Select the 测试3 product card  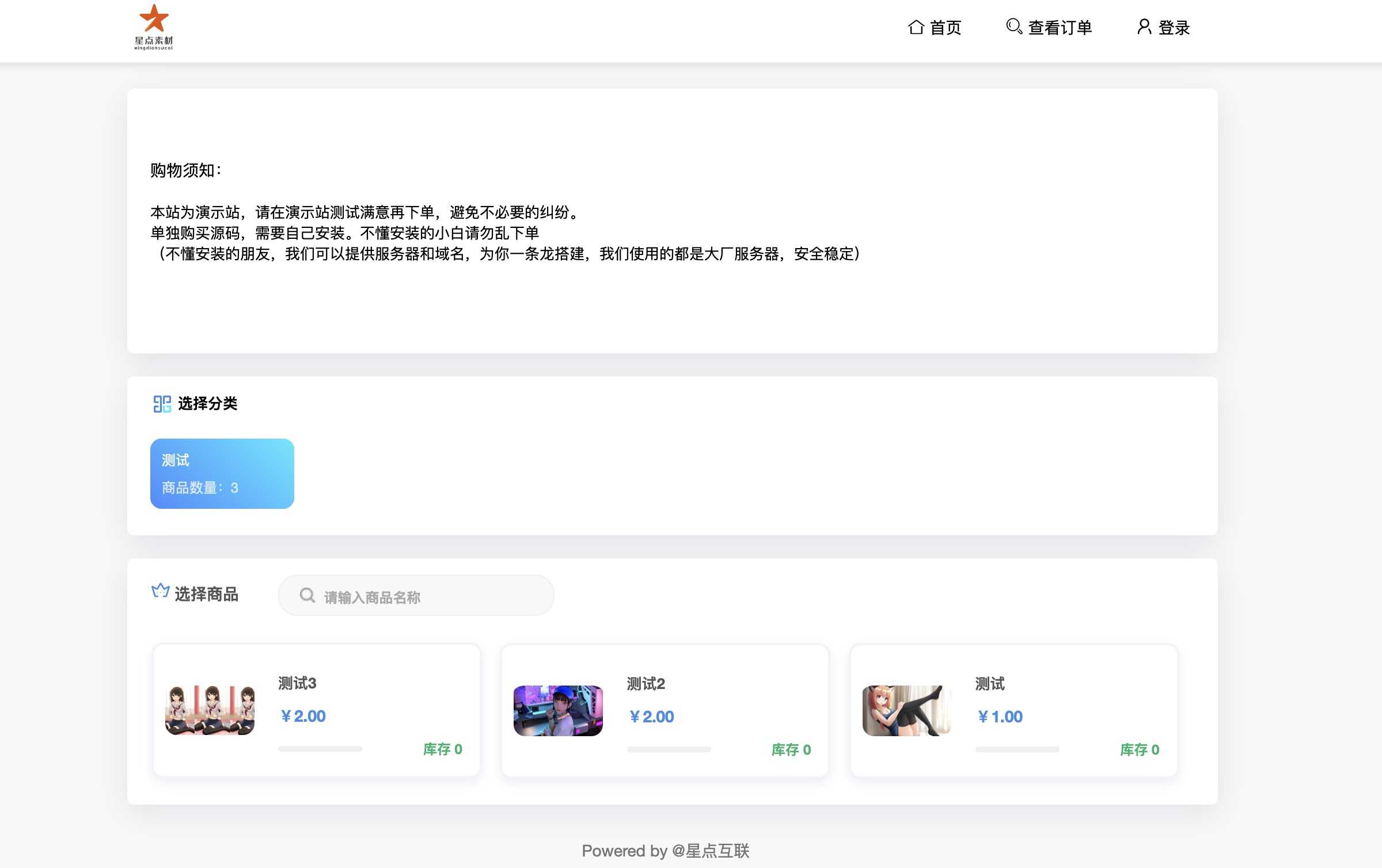coord(316,710)
